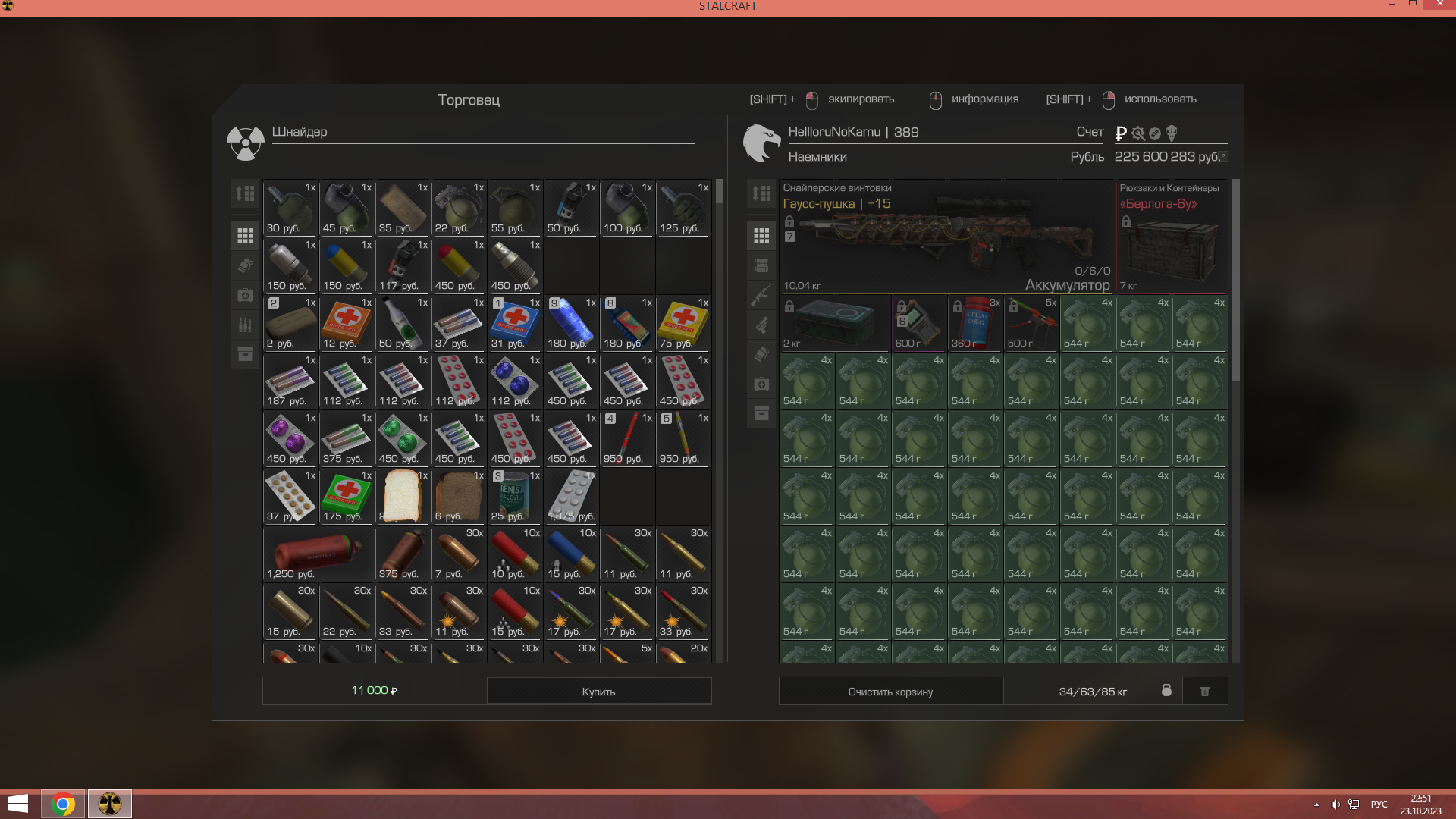Image resolution: width=1456 pixels, height=819 pixels.
Task: Click the skull currency icon
Action: pos(1172,133)
